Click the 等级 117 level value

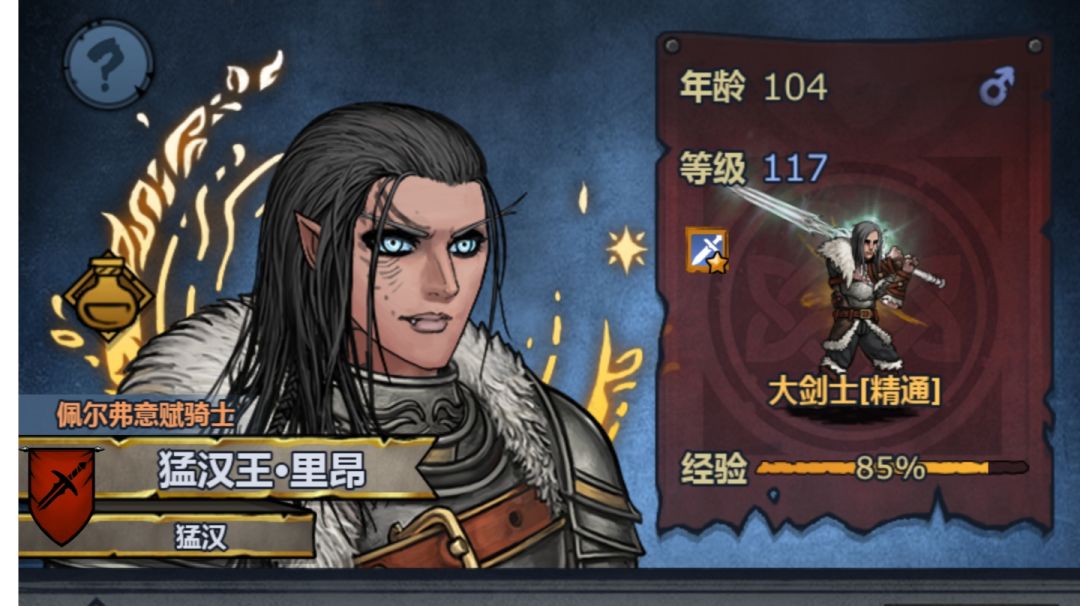(x=796, y=168)
